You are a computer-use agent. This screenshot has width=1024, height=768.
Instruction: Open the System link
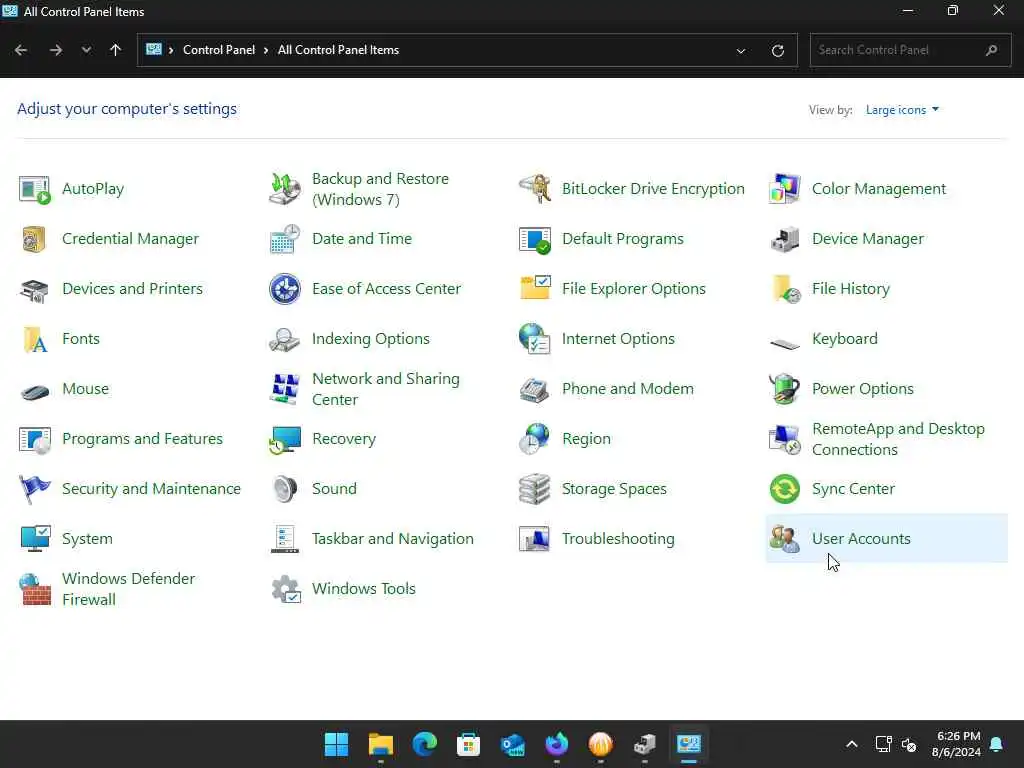[87, 539]
